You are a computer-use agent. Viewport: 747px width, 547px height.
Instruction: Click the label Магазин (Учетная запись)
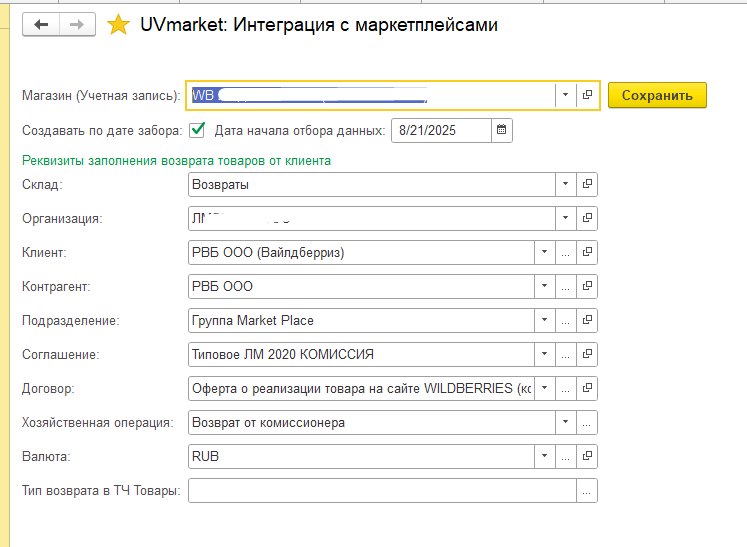(x=101, y=96)
